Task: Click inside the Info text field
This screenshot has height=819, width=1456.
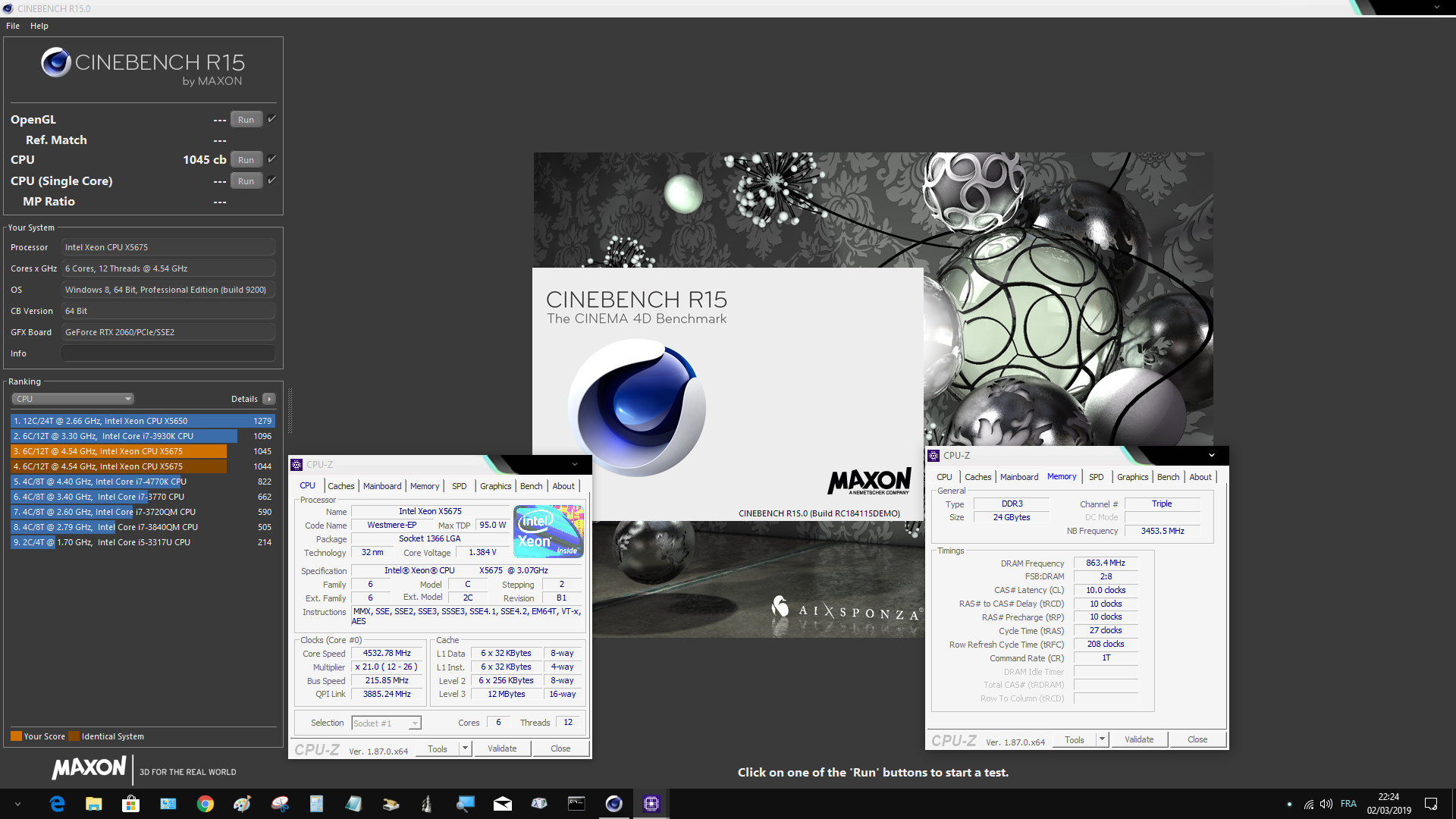Action: pyautogui.click(x=167, y=353)
